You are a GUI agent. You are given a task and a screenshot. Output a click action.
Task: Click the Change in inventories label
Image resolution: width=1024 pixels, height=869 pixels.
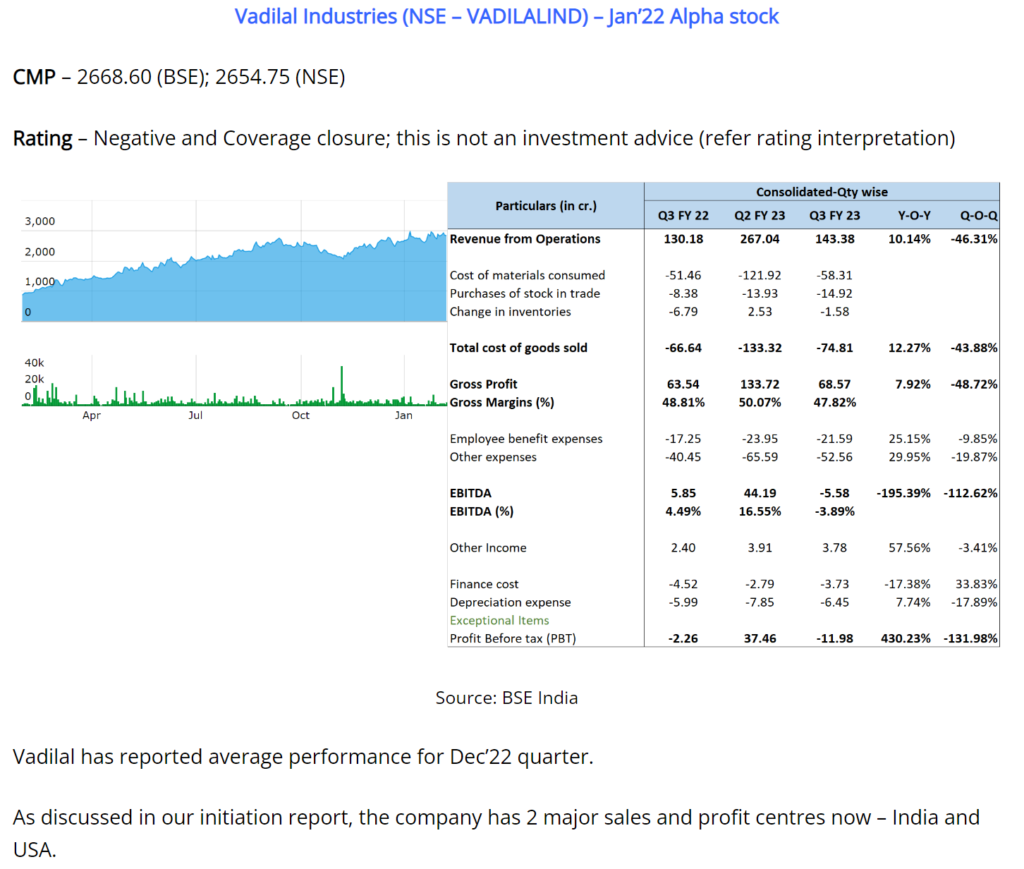[x=510, y=312]
